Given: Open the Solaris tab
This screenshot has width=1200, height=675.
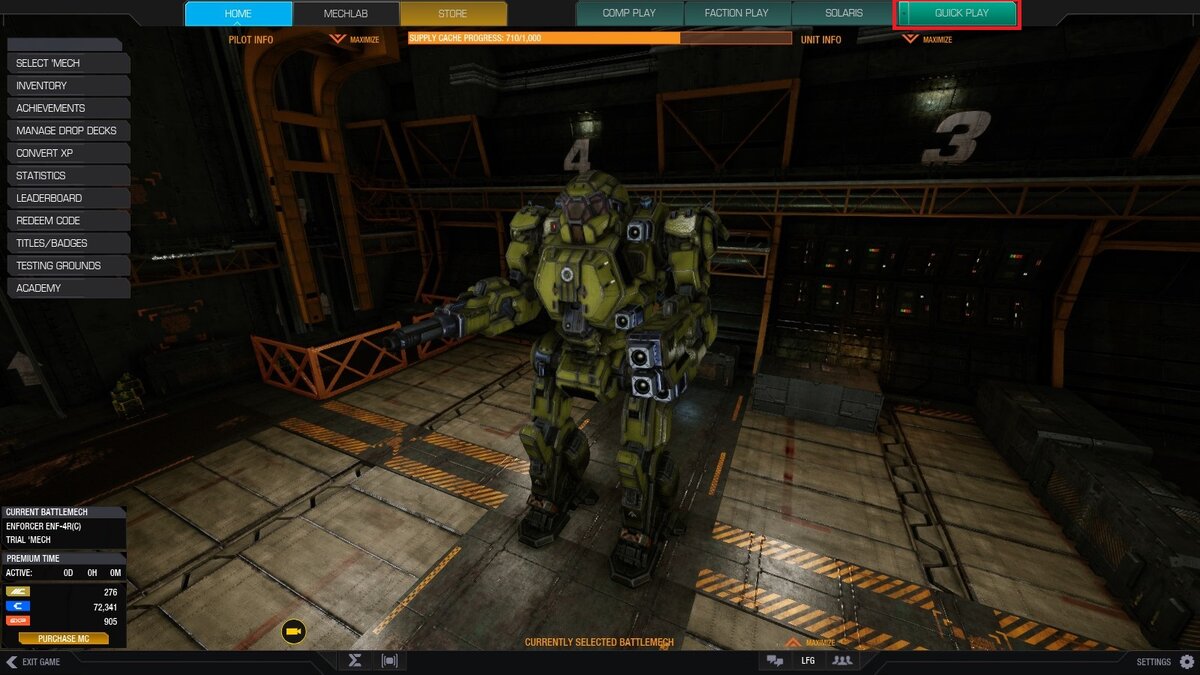Looking at the screenshot, I should click(x=844, y=13).
